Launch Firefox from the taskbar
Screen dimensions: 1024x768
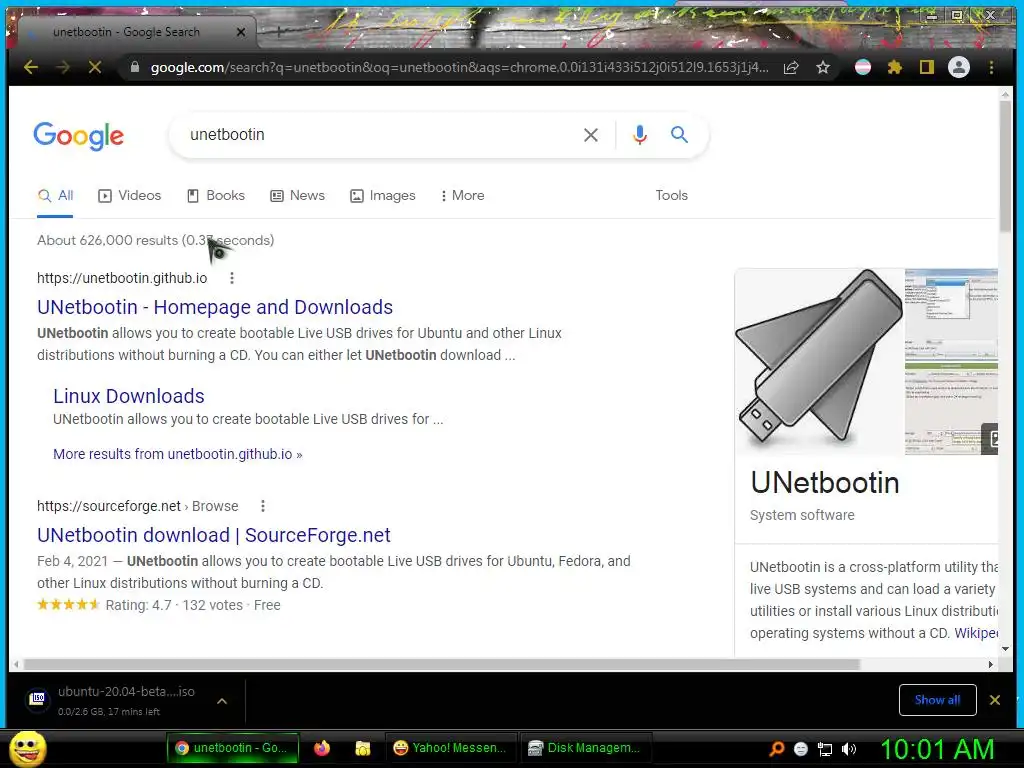point(322,748)
